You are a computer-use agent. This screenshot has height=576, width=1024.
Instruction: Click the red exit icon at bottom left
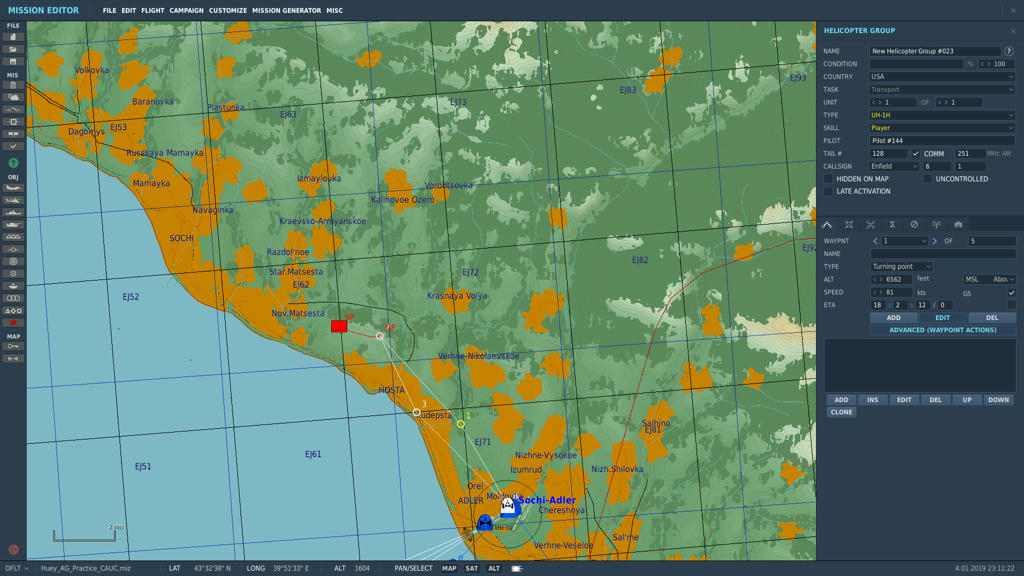pyautogui.click(x=13, y=549)
